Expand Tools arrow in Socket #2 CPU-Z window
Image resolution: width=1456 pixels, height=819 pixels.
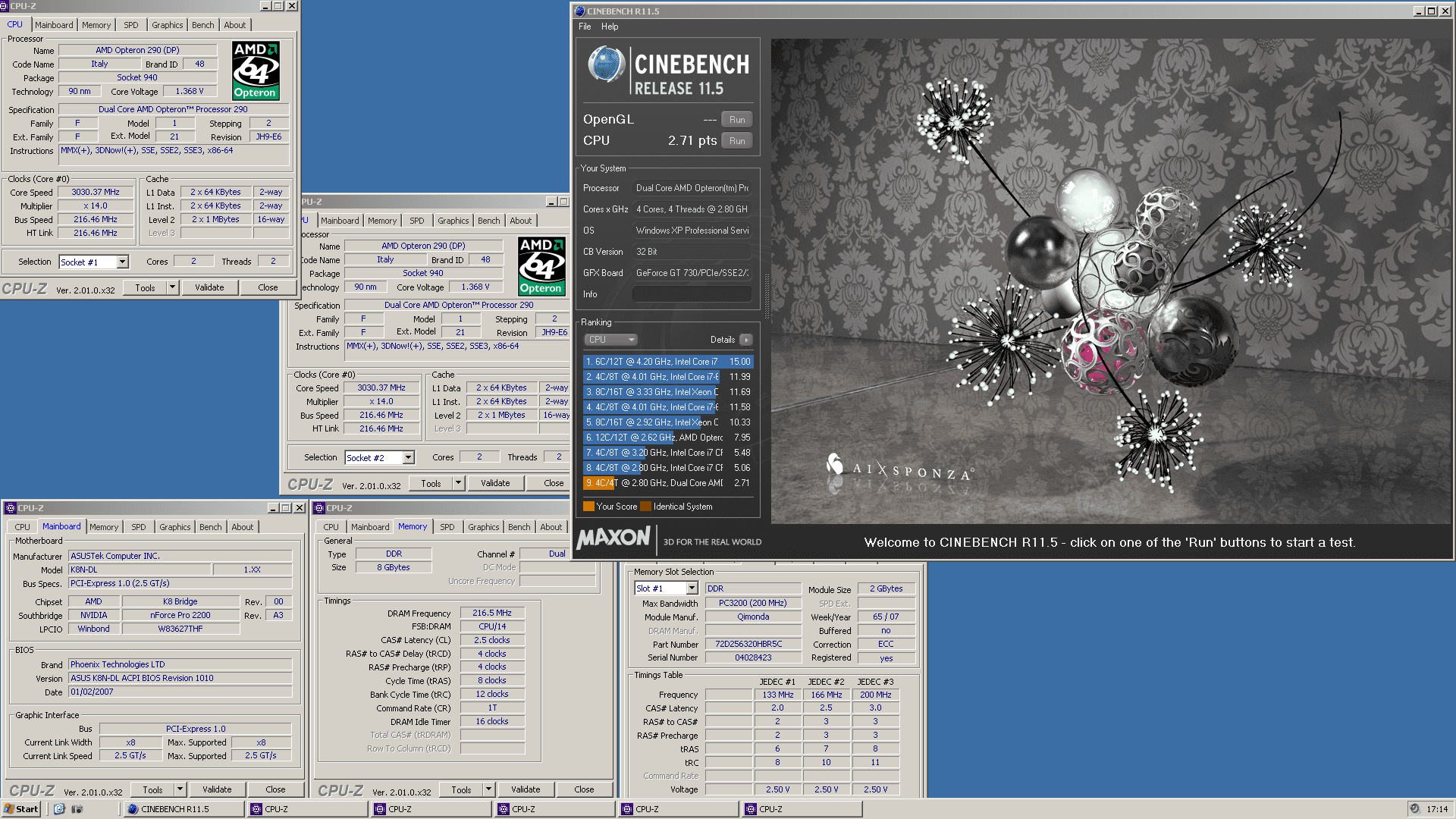(x=458, y=483)
